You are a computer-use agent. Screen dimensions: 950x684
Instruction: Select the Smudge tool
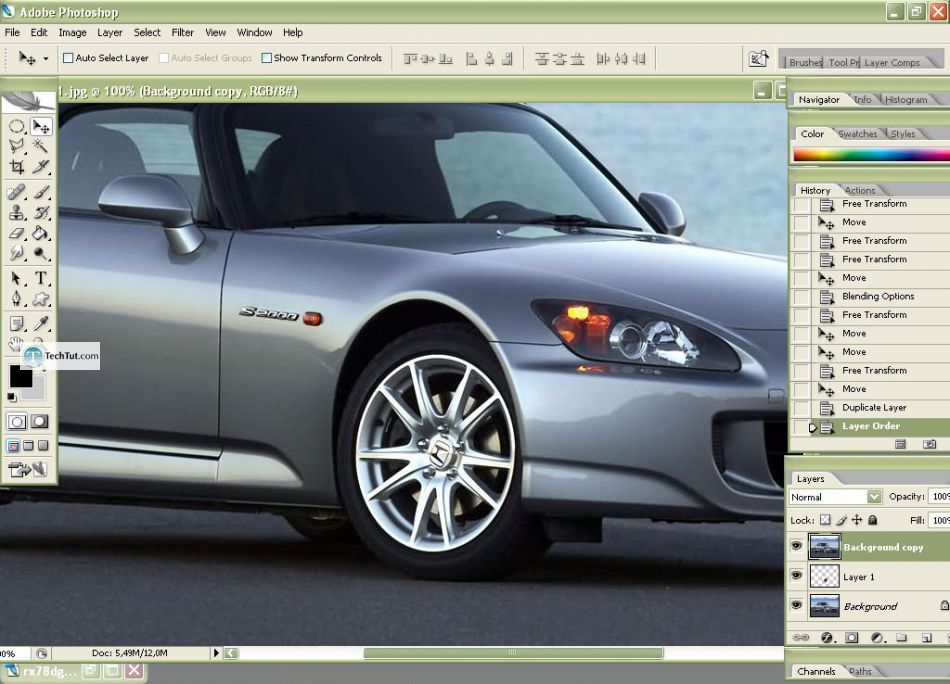[x=16, y=253]
